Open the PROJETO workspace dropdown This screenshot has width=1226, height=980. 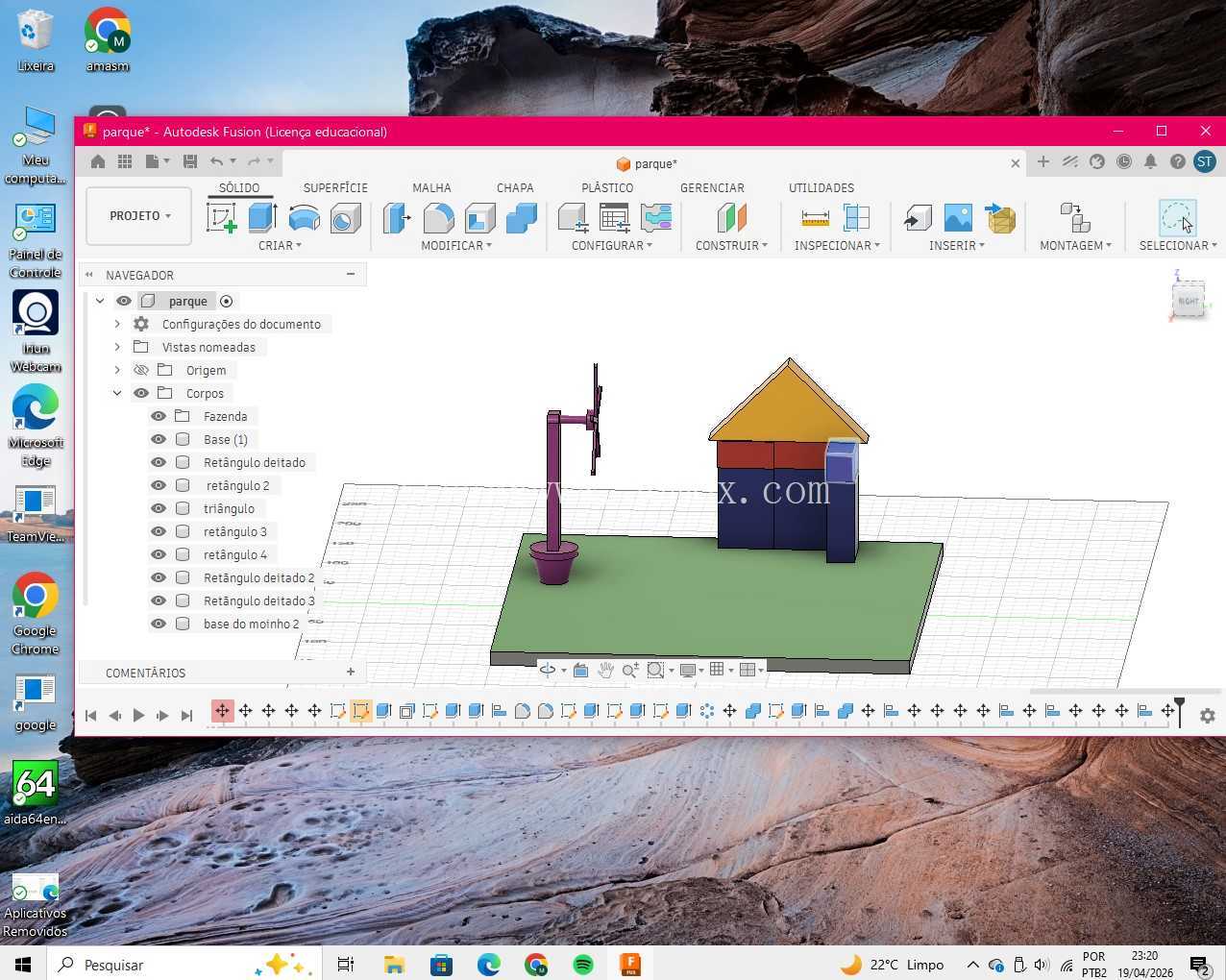click(x=139, y=216)
